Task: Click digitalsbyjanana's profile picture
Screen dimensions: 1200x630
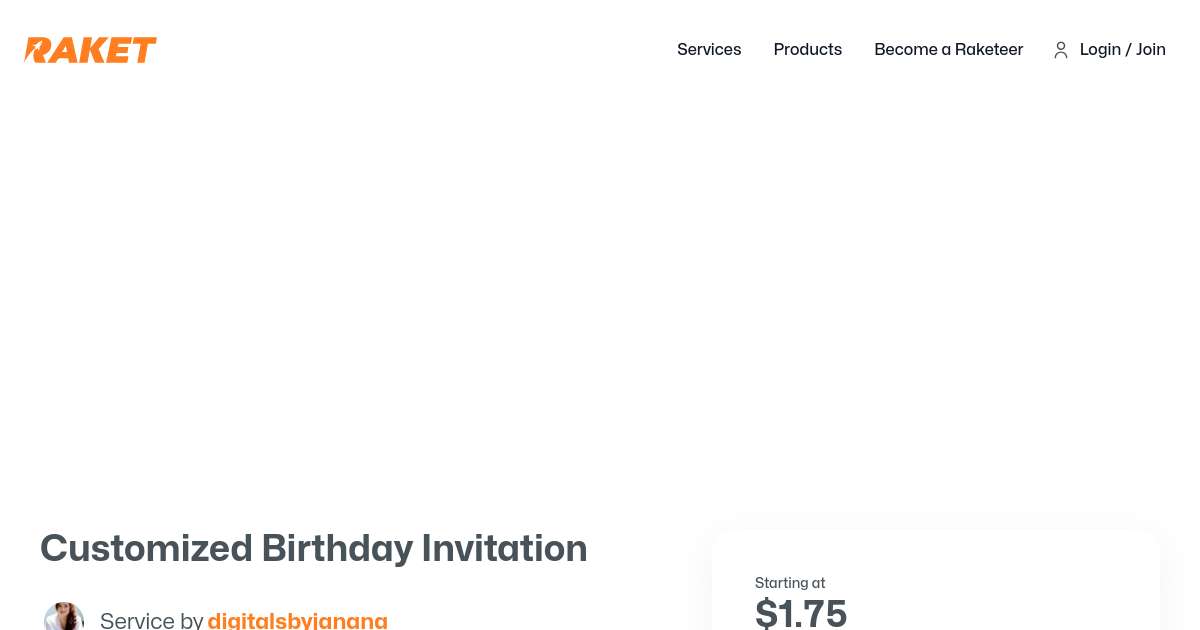Action: click(64, 616)
